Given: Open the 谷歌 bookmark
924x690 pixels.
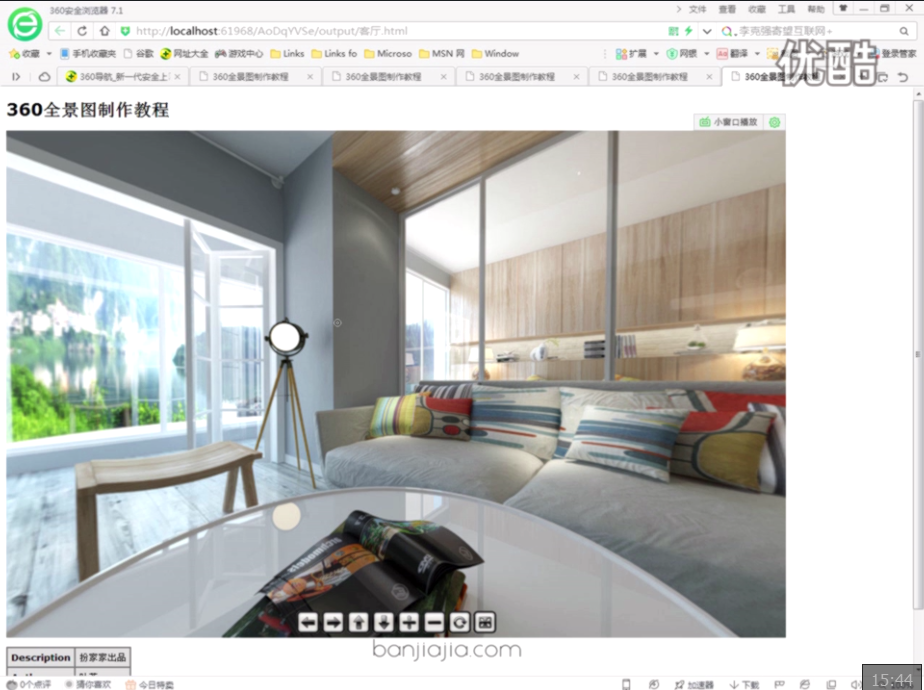Looking at the screenshot, I should (139, 54).
